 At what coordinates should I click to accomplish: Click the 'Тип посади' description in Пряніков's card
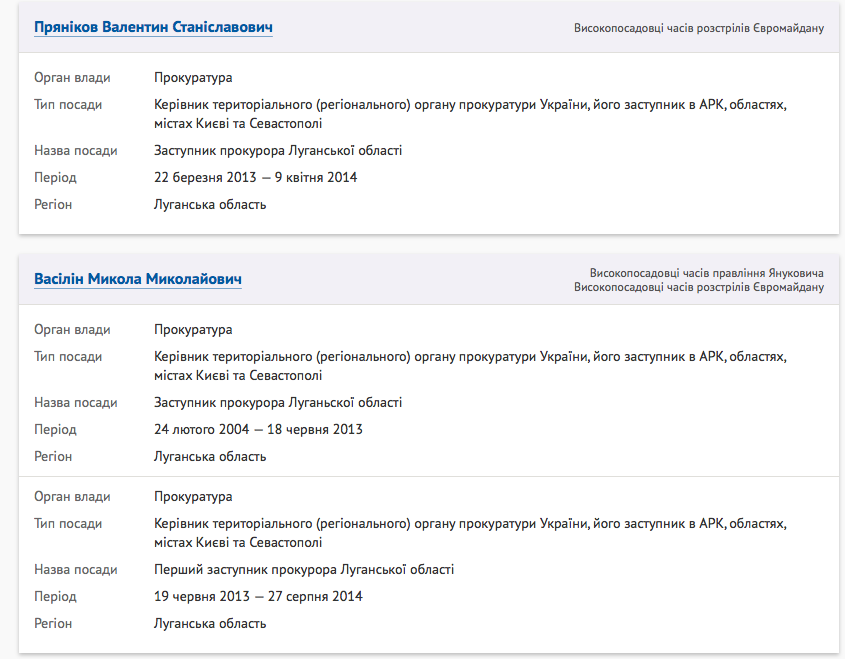pos(470,114)
